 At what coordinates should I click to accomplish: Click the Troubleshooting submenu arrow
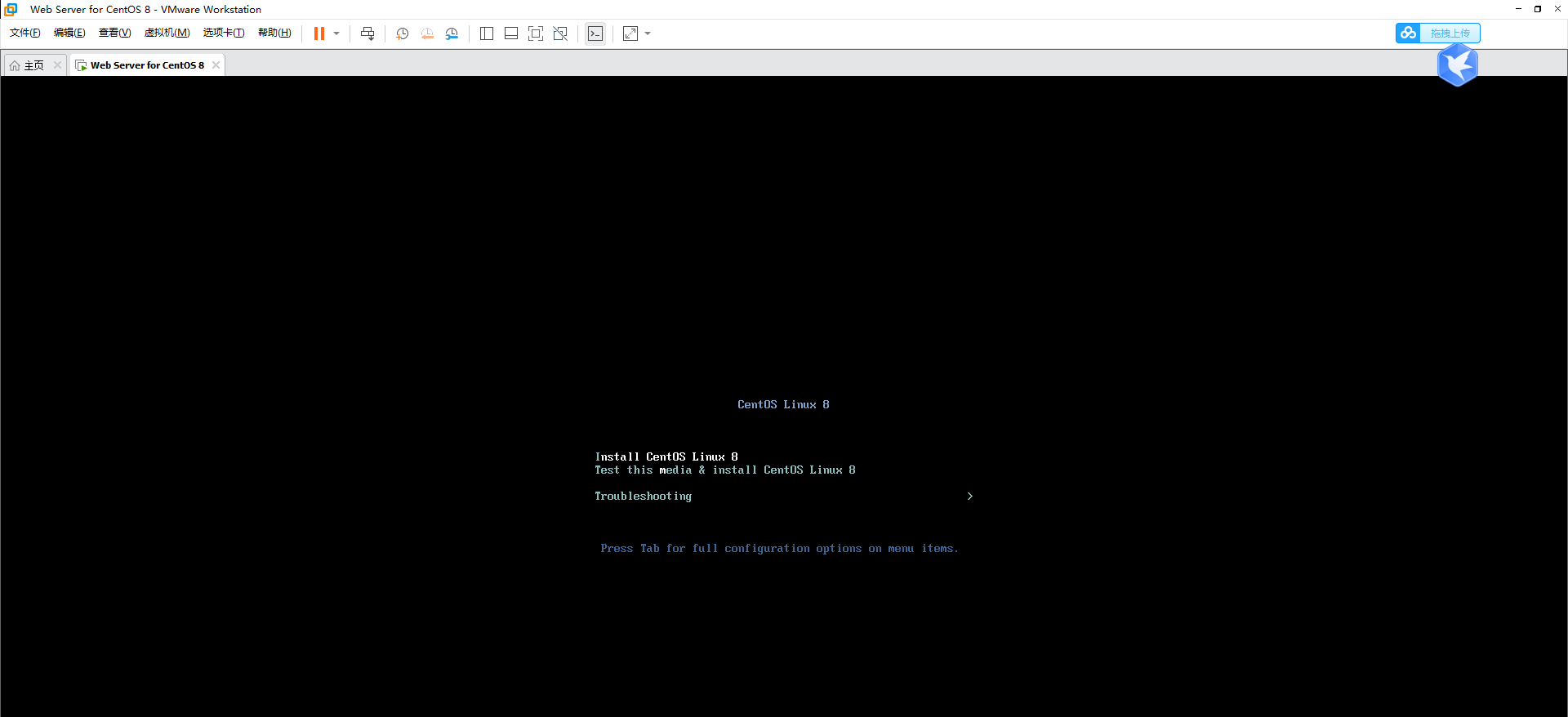click(x=969, y=496)
